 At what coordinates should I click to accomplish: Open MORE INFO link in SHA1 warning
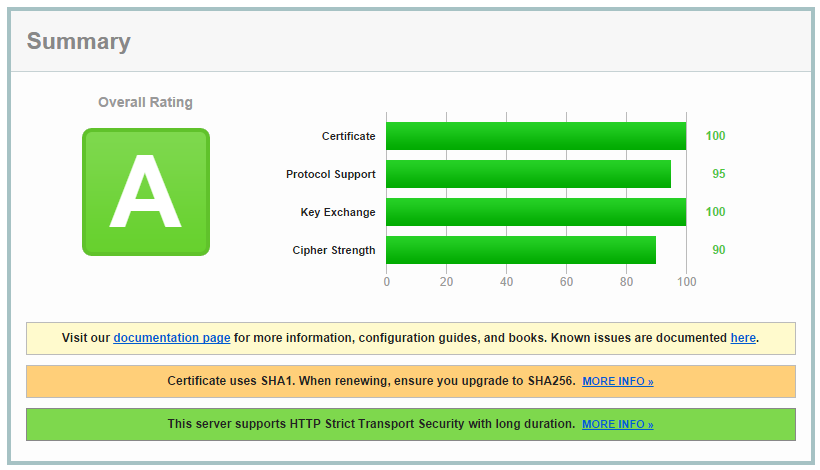point(617,382)
